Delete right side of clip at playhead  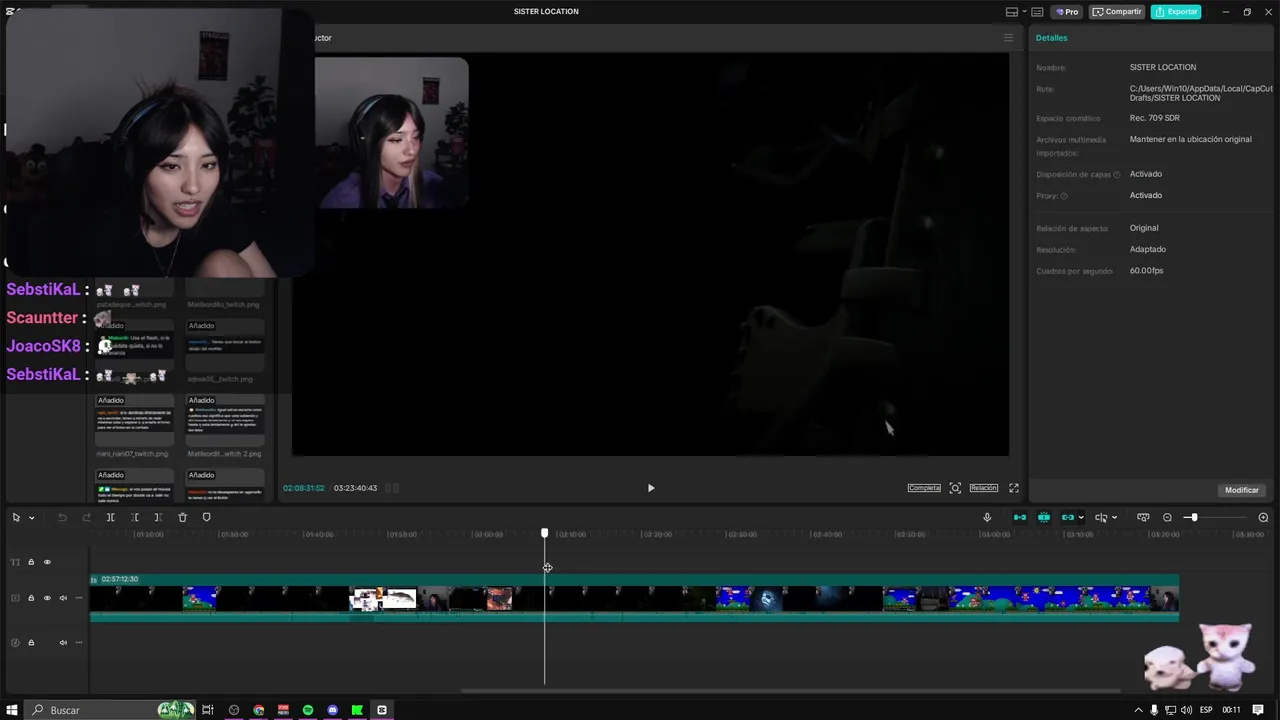[x=158, y=517]
